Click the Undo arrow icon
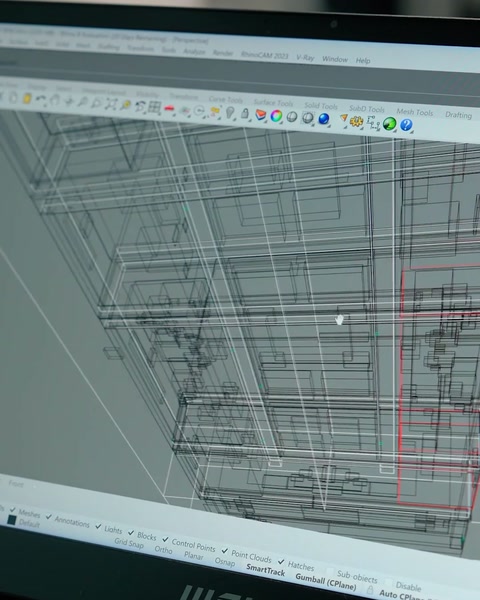 [x=41, y=100]
